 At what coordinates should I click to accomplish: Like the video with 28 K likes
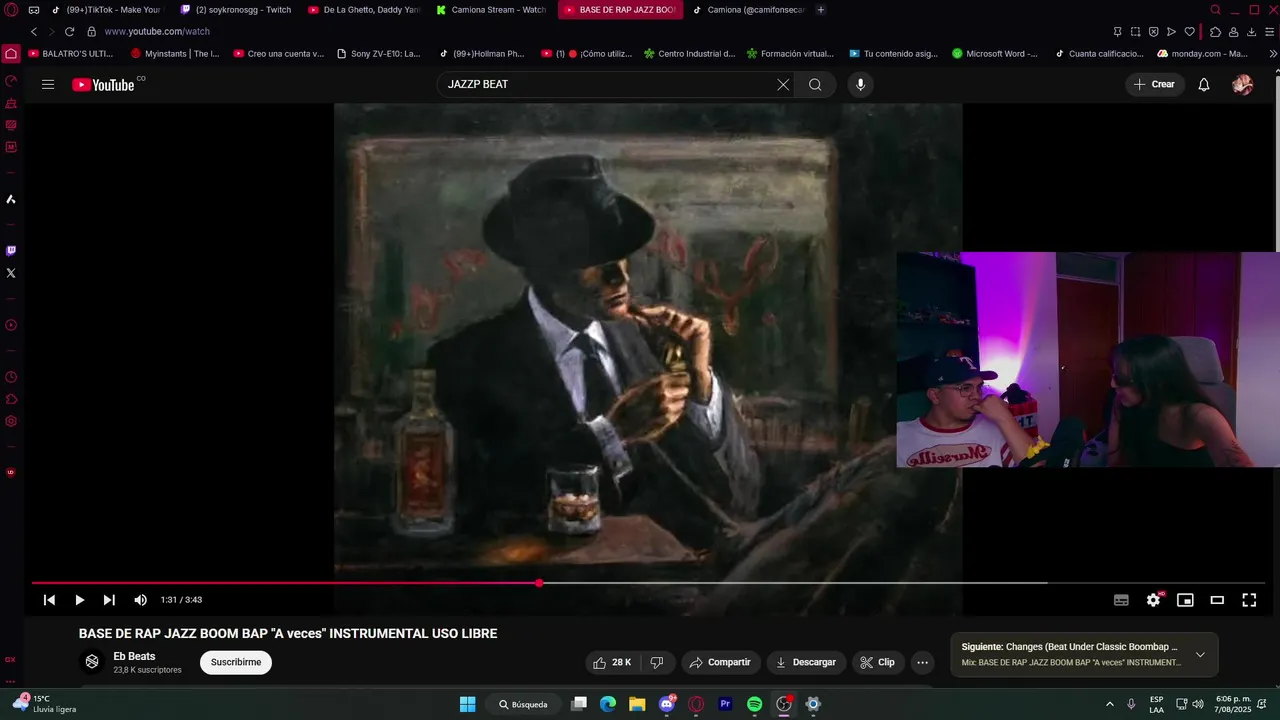click(611, 662)
